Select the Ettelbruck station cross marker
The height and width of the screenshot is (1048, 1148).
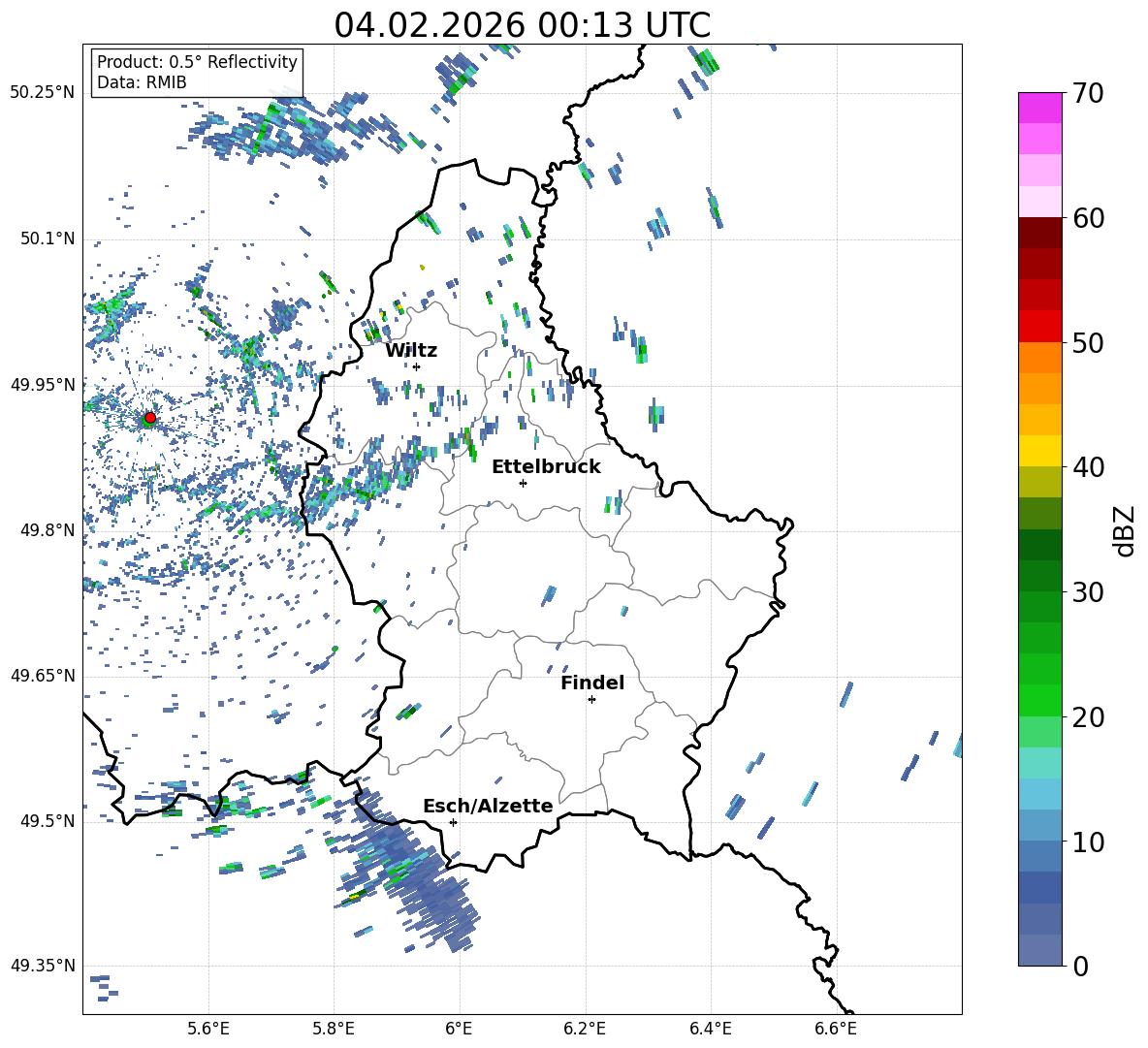tap(523, 483)
